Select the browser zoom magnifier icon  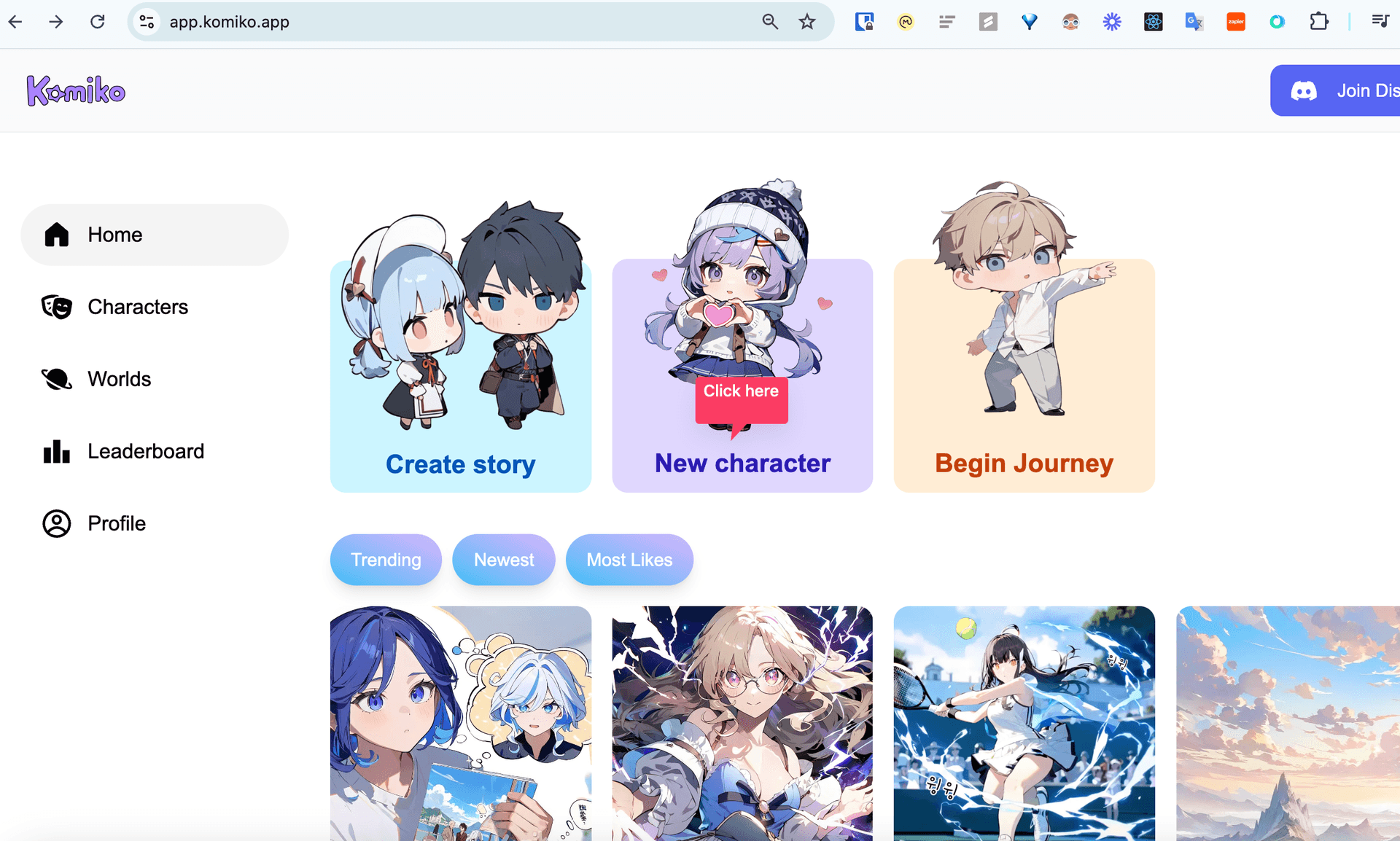tap(769, 22)
